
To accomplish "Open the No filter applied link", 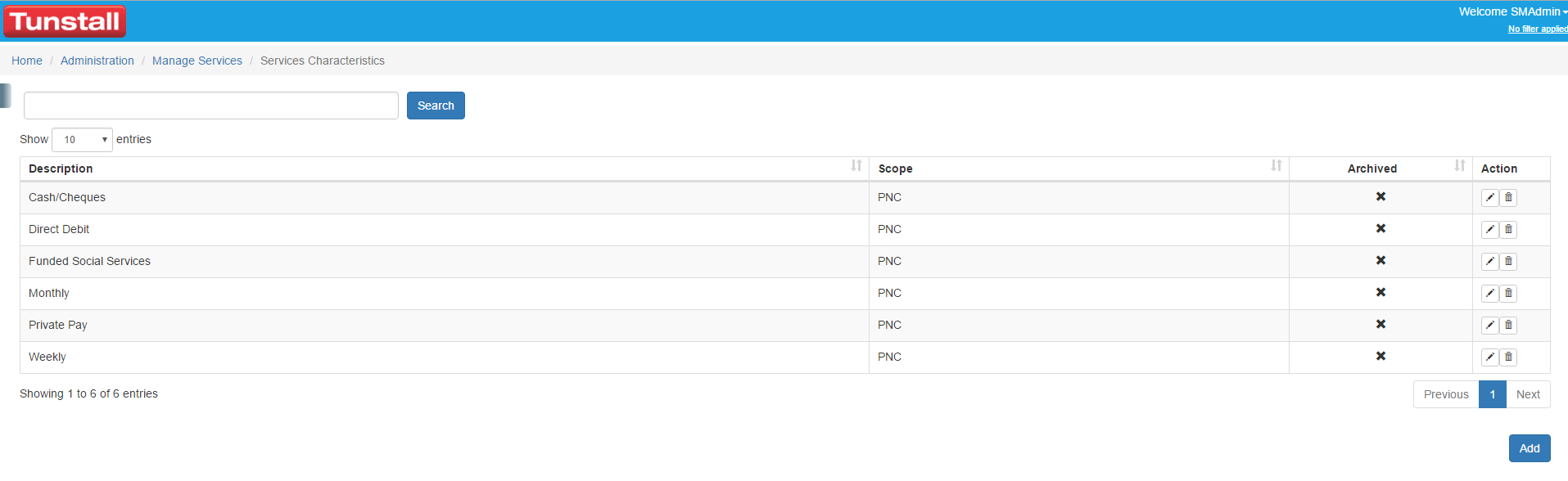I will 1538,29.
